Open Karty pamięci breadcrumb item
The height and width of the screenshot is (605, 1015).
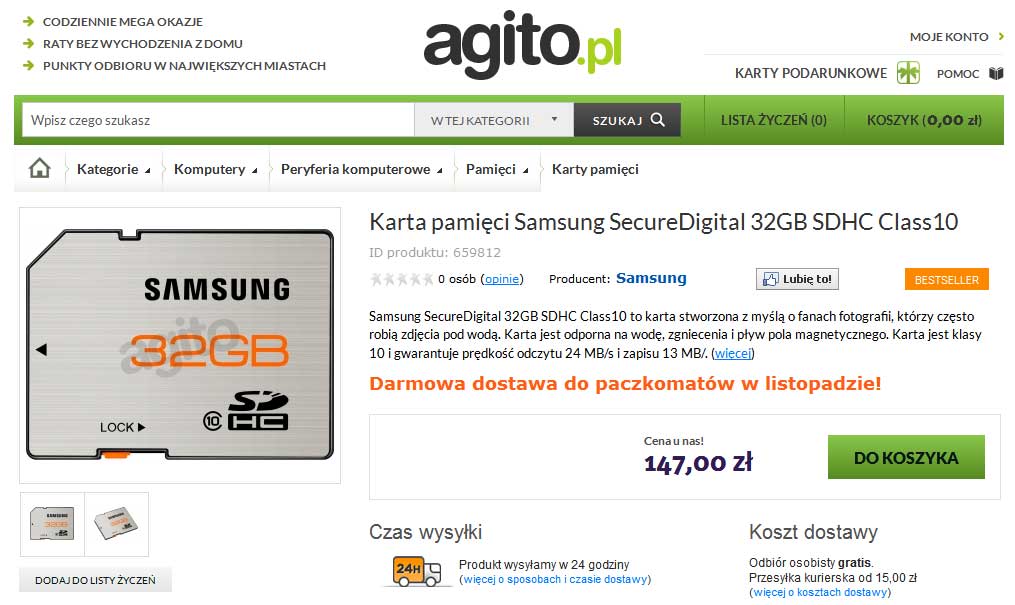[x=595, y=170]
